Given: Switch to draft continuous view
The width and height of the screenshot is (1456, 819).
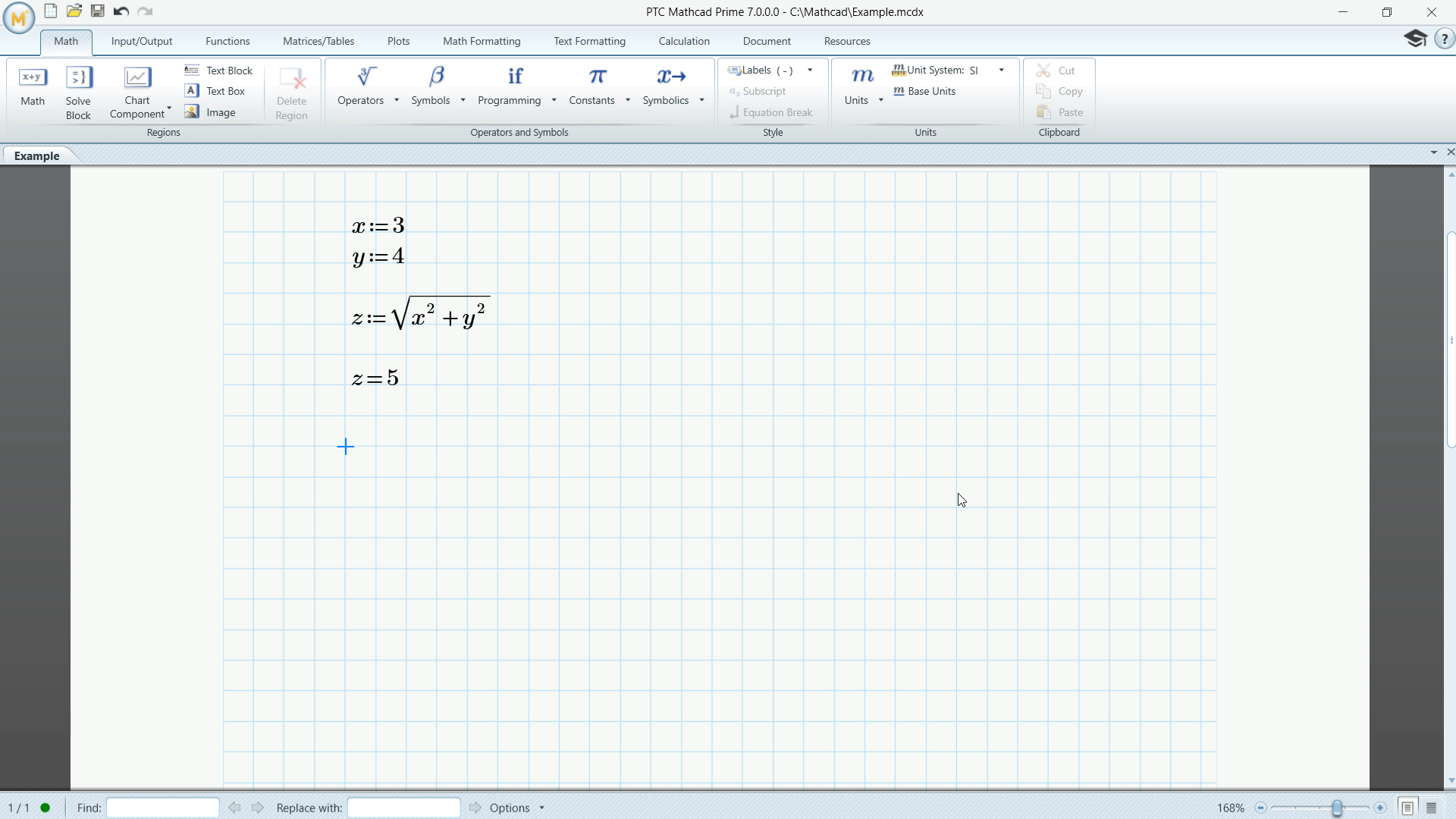Looking at the screenshot, I should 1431,807.
